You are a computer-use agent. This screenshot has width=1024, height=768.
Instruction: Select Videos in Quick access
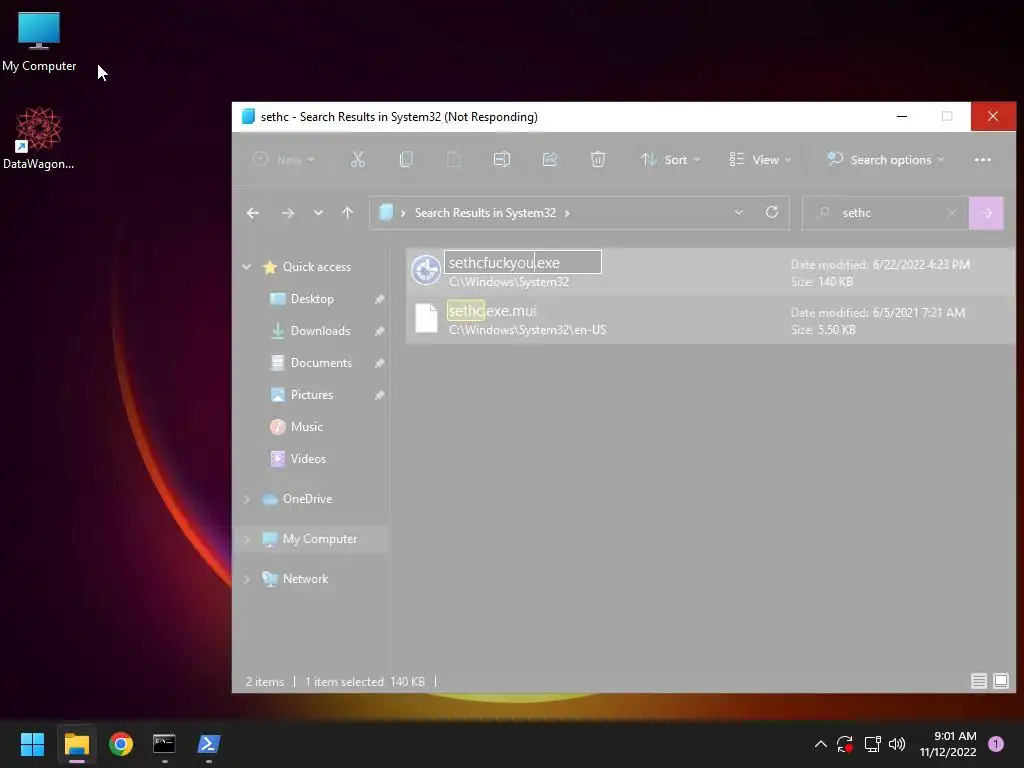(x=308, y=458)
